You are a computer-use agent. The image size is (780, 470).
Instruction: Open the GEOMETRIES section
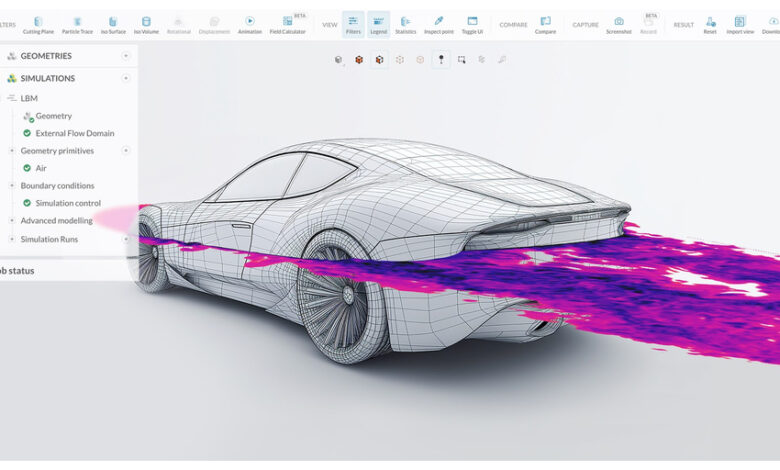pyautogui.click(x=45, y=56)
